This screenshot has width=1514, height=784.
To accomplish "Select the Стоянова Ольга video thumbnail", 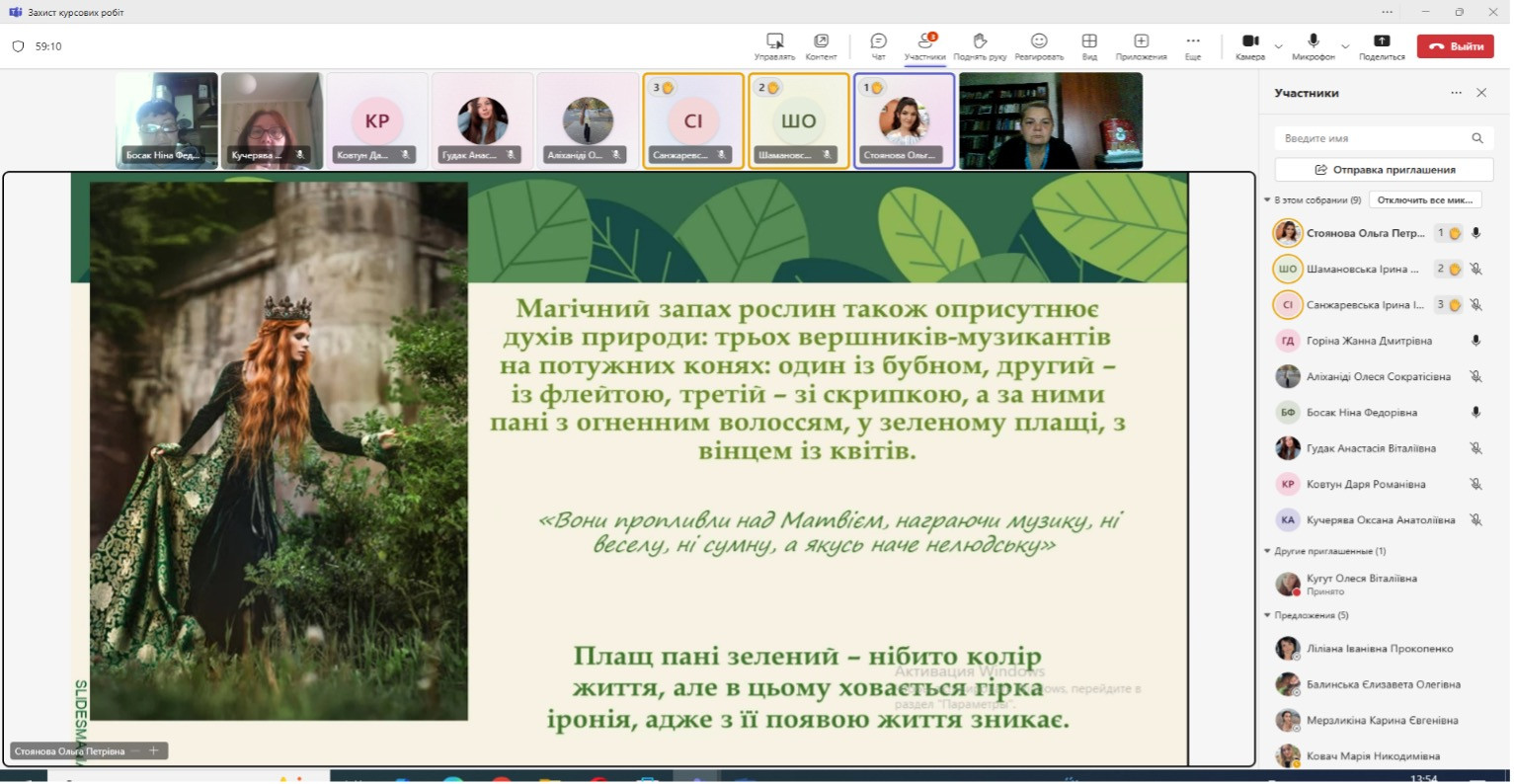I will (904, 121).
